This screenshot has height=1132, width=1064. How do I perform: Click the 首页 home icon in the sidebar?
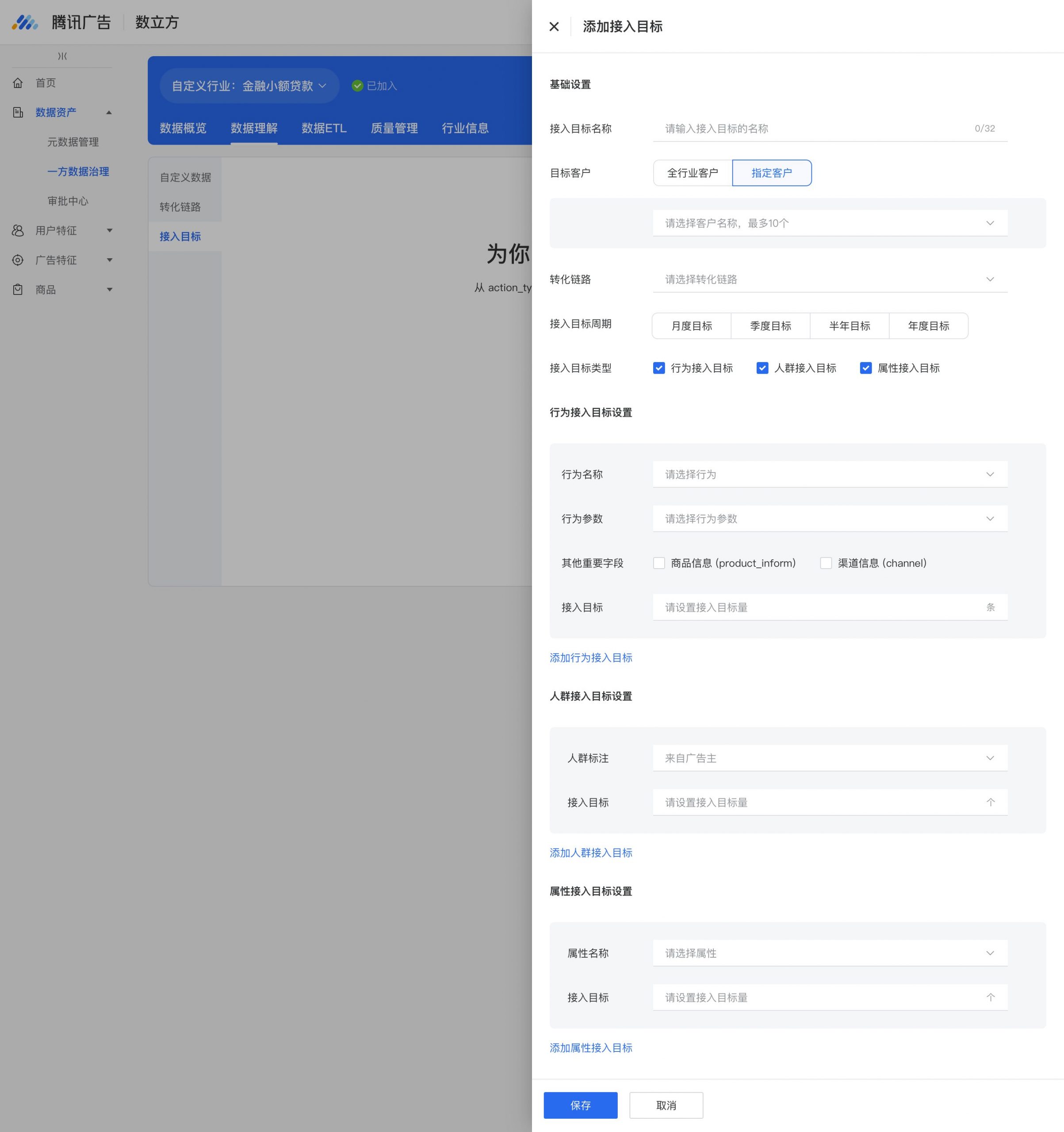pyautogui.click(x=18, y=83)
